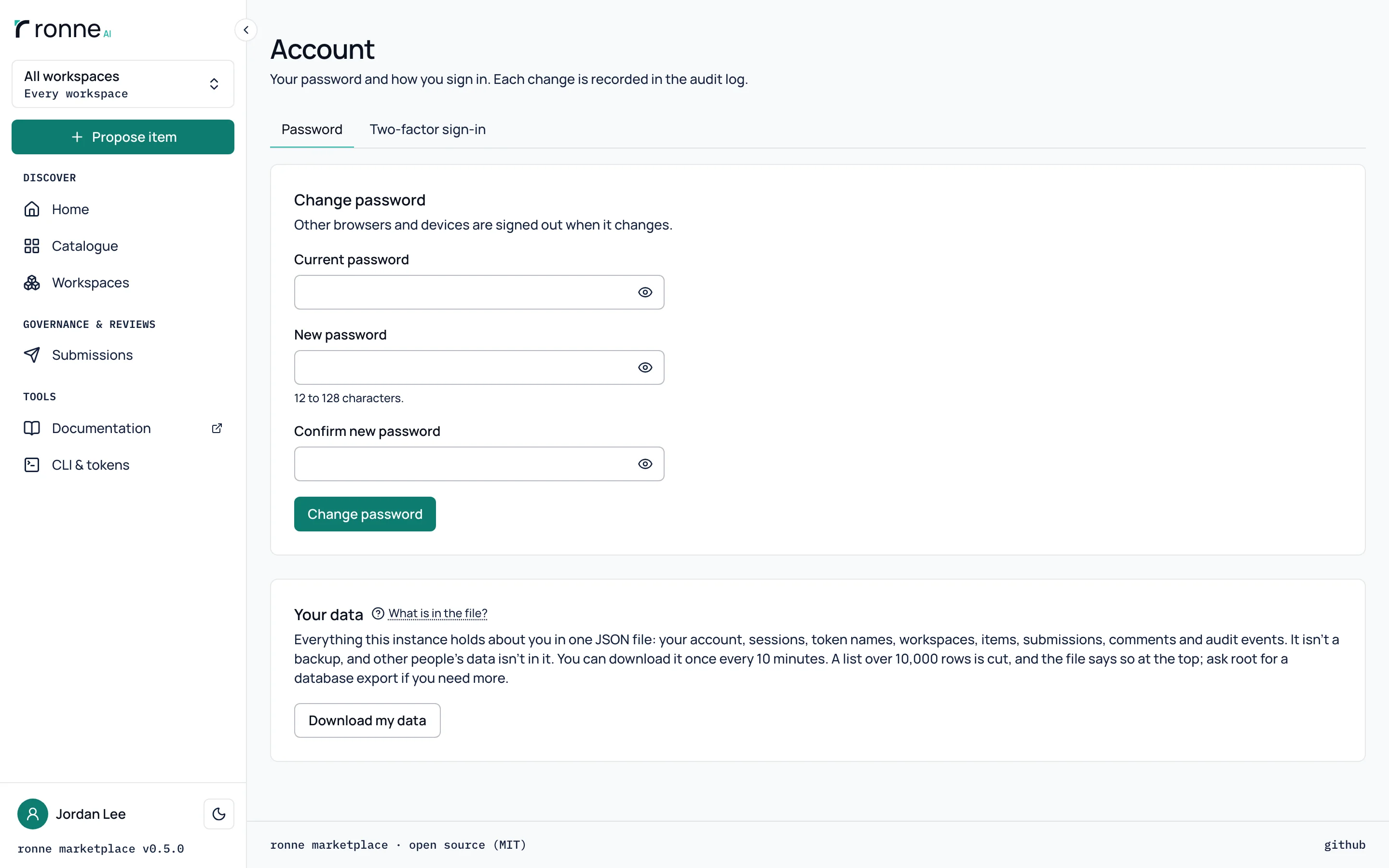Reveal the New password with eye icon
1389x868 pixels.
click(645, 367)
